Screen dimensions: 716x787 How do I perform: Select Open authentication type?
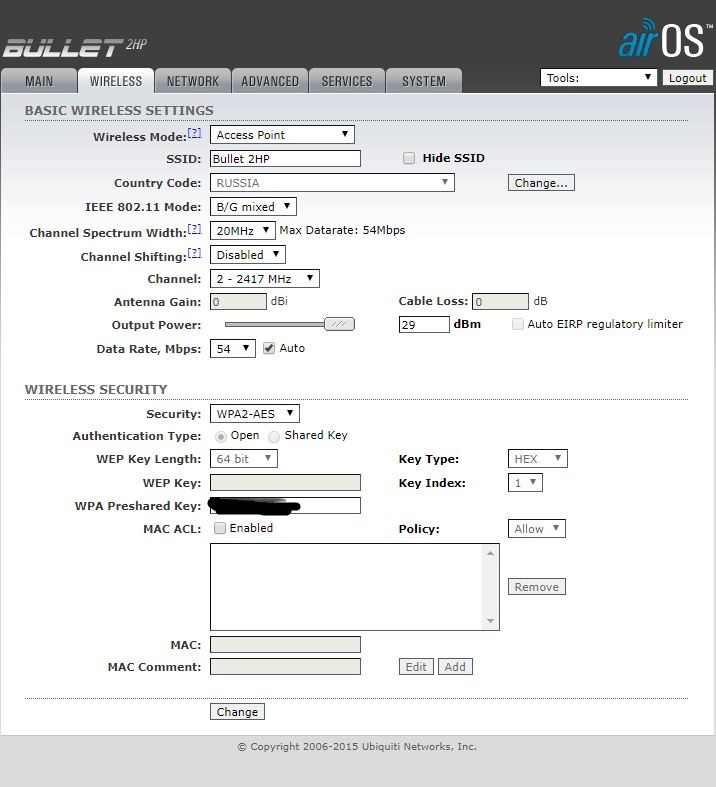click(220, 436)
